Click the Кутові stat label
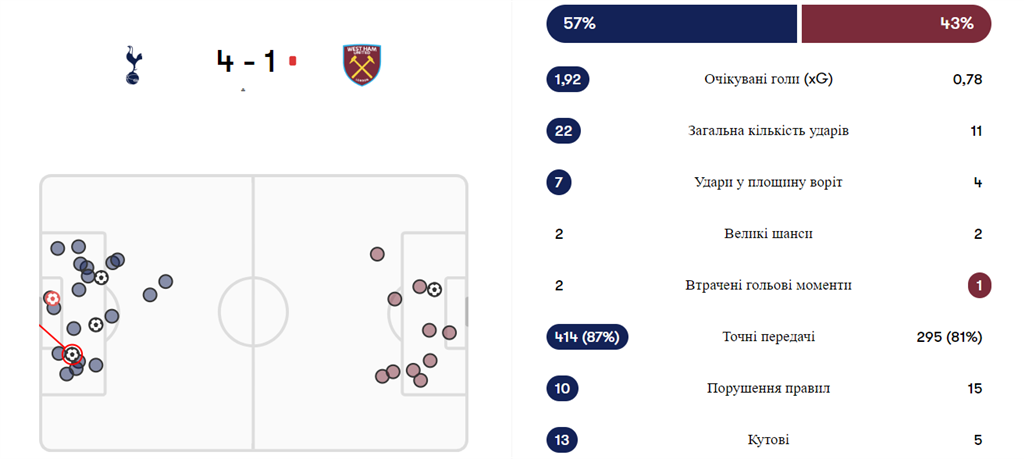Screen dimensions: 1024x459 coord(768,439)
